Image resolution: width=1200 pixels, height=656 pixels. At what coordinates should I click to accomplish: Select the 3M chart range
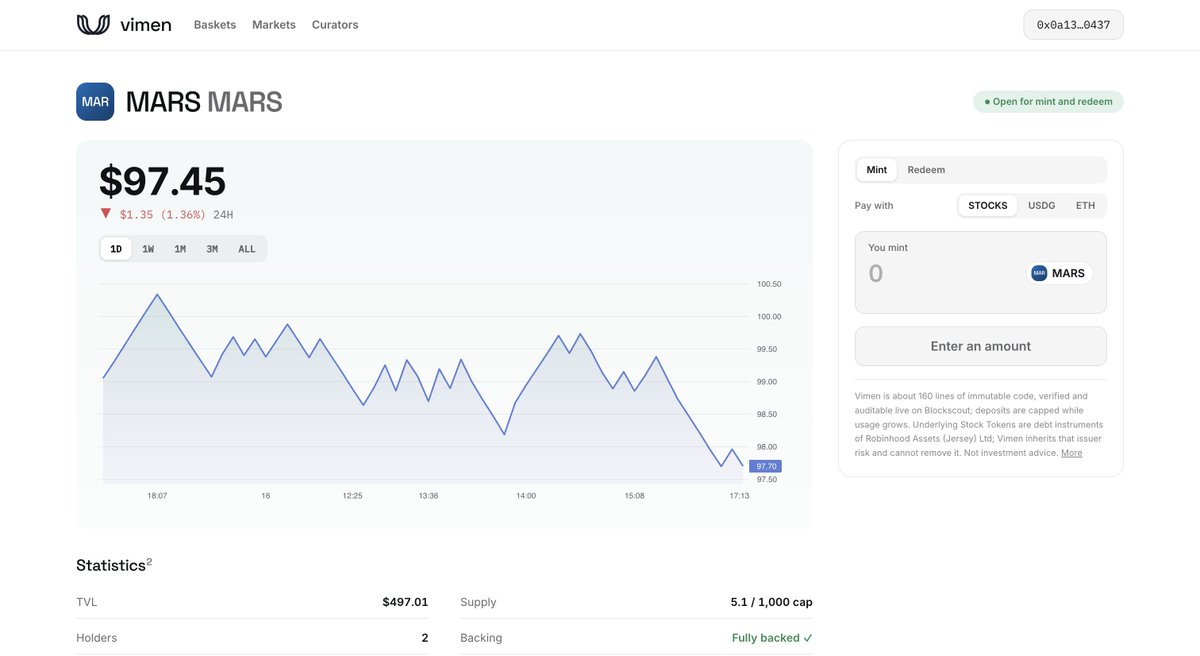pyautogui.click(x=212, y=249)
